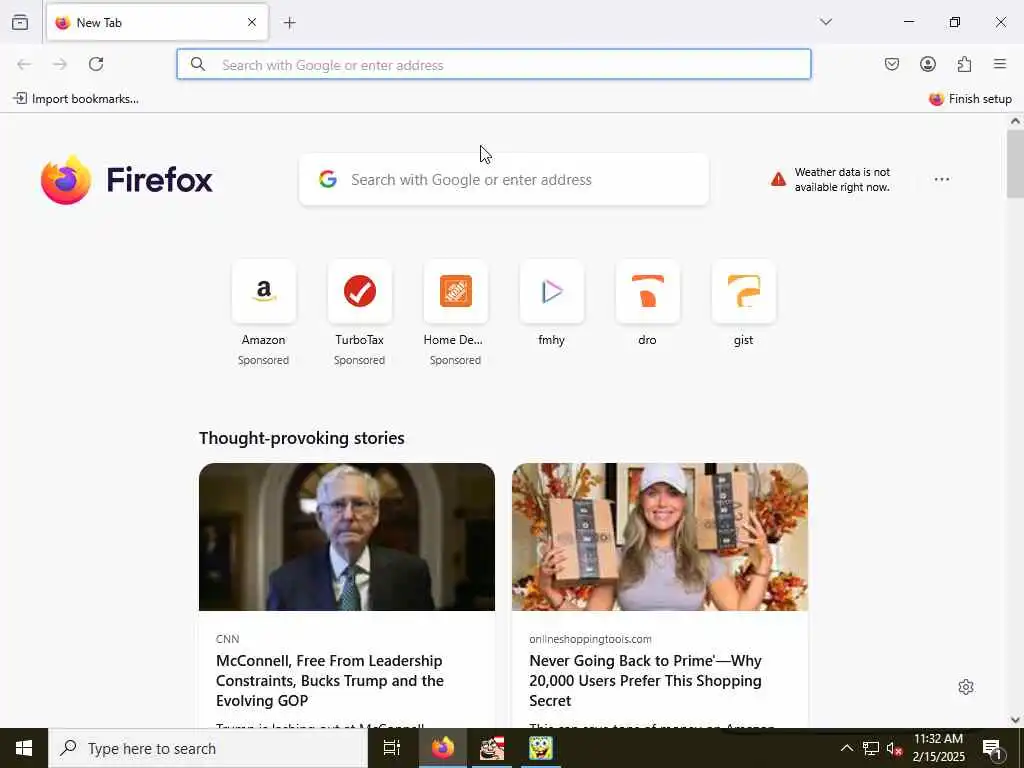Click the weather warning triangle icon
Screen dimensions: 1024x768
click(x=778, y=179)
